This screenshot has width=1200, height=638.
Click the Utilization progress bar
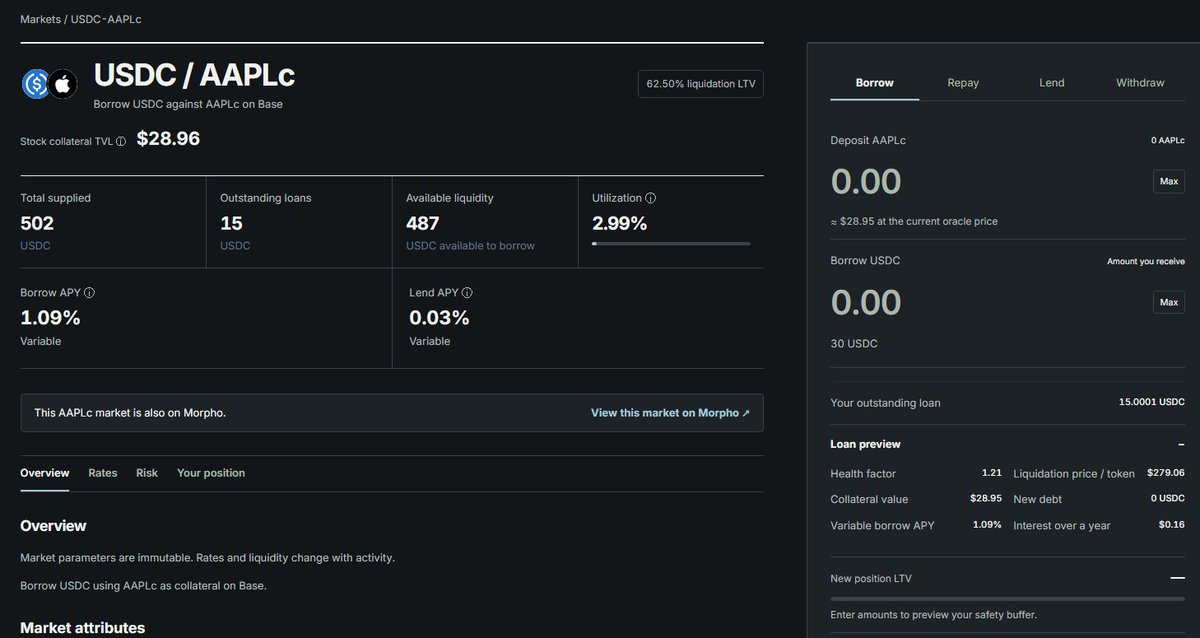click(671, 243)
